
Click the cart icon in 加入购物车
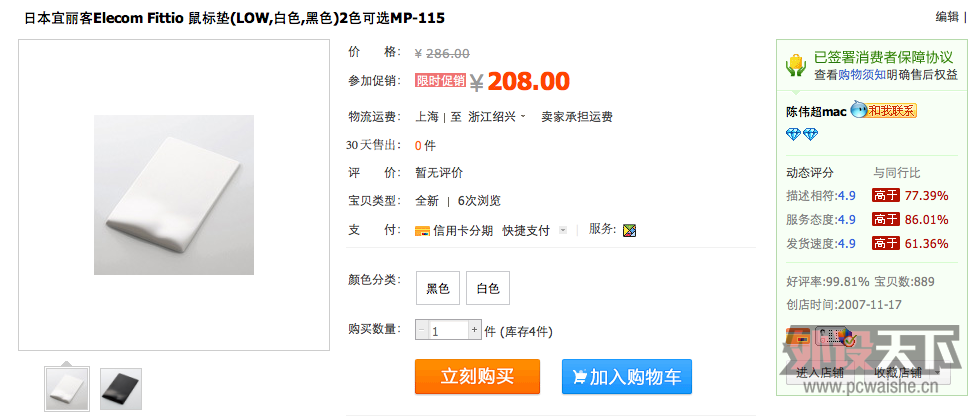point(579,377)
